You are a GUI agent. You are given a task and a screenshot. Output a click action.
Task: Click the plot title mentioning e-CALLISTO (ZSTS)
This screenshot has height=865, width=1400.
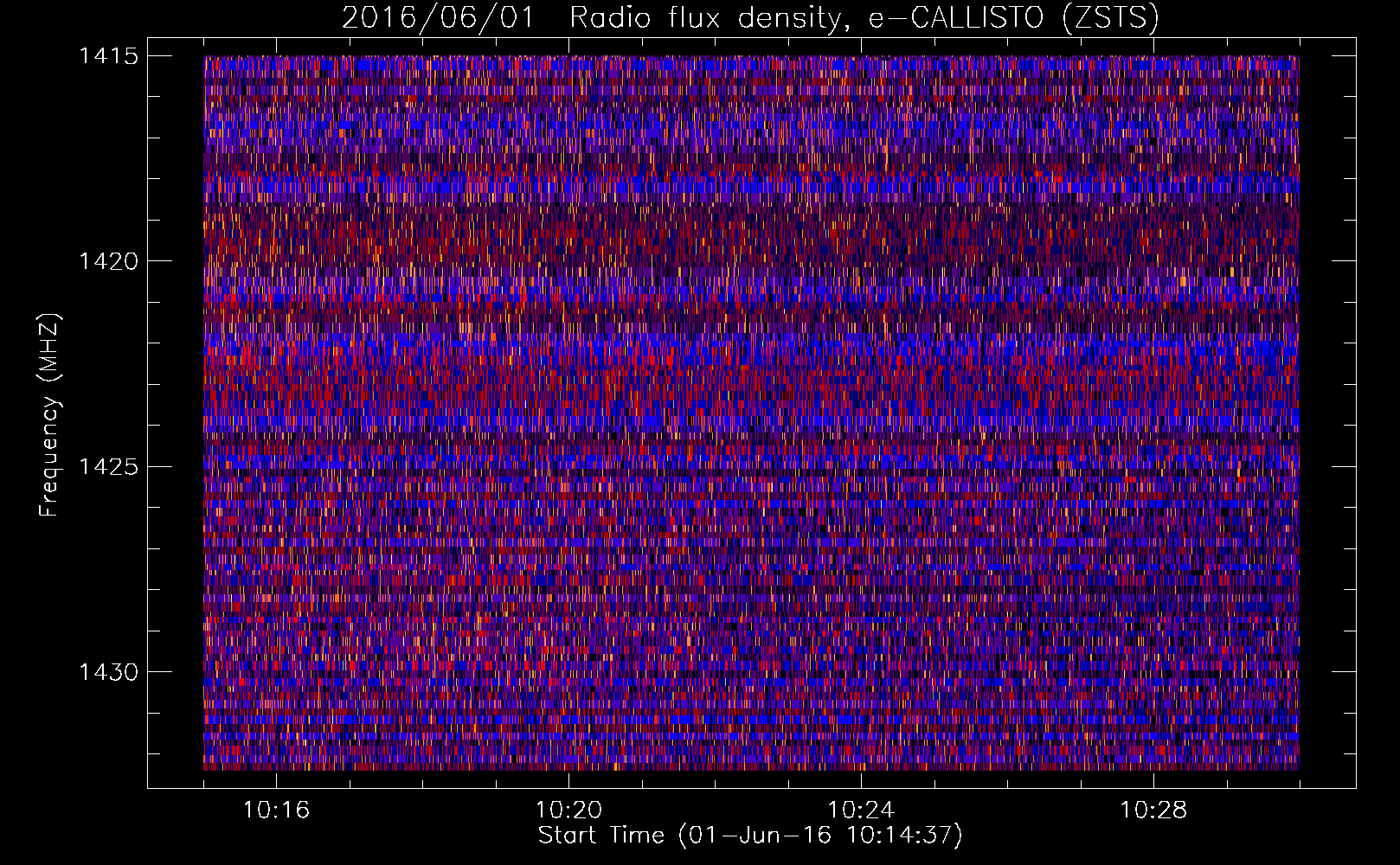[x=750, y=18]
